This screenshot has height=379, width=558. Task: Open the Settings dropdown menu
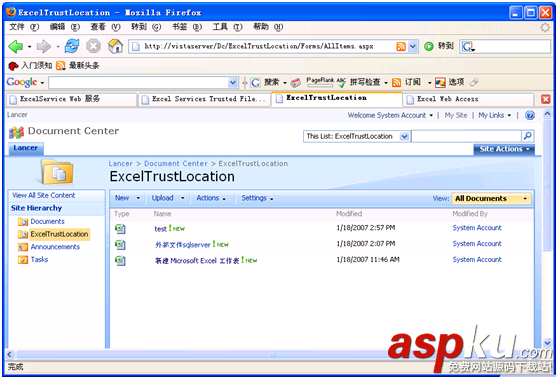257,198
